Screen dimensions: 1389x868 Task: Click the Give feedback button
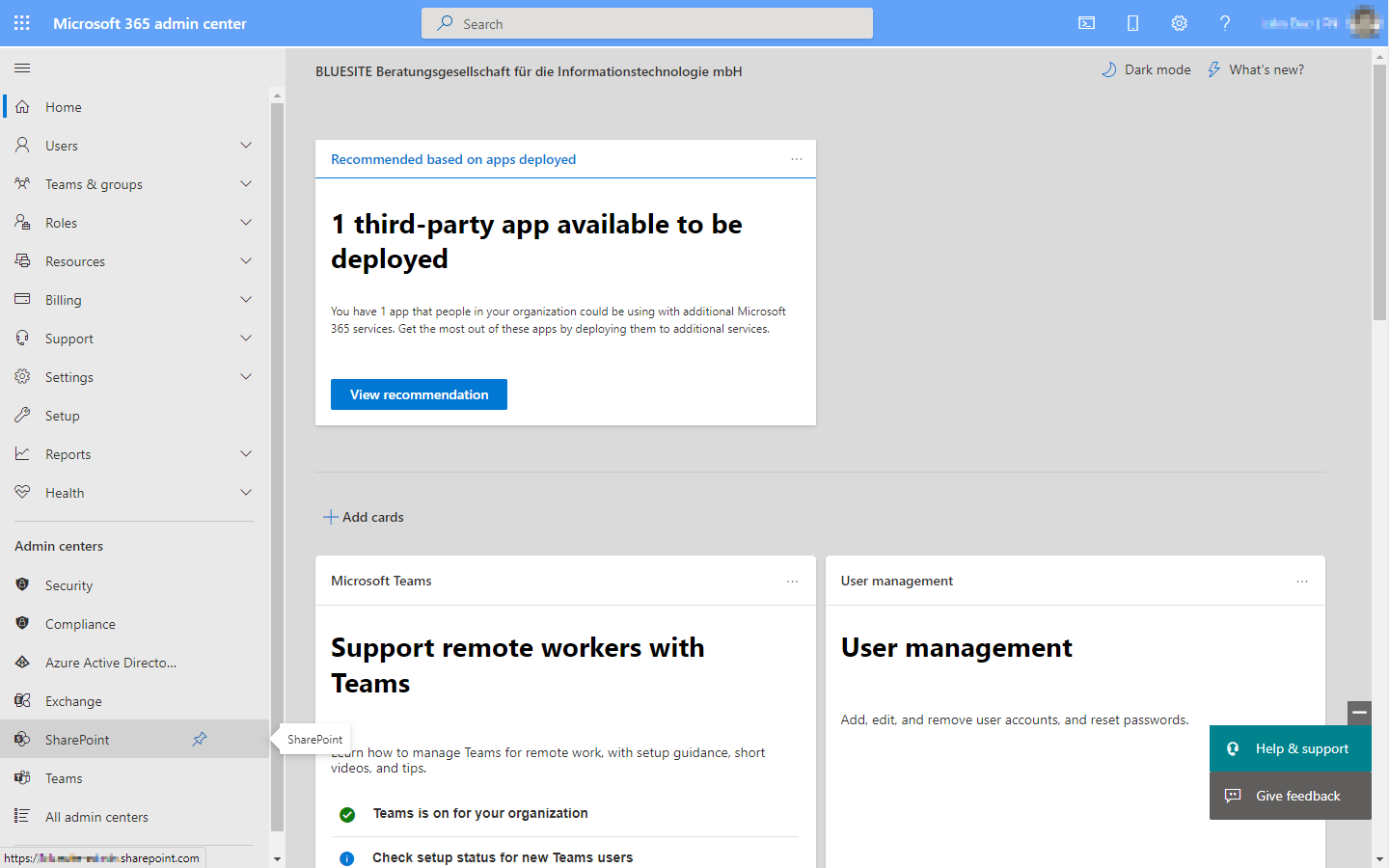click(1291, 796)
